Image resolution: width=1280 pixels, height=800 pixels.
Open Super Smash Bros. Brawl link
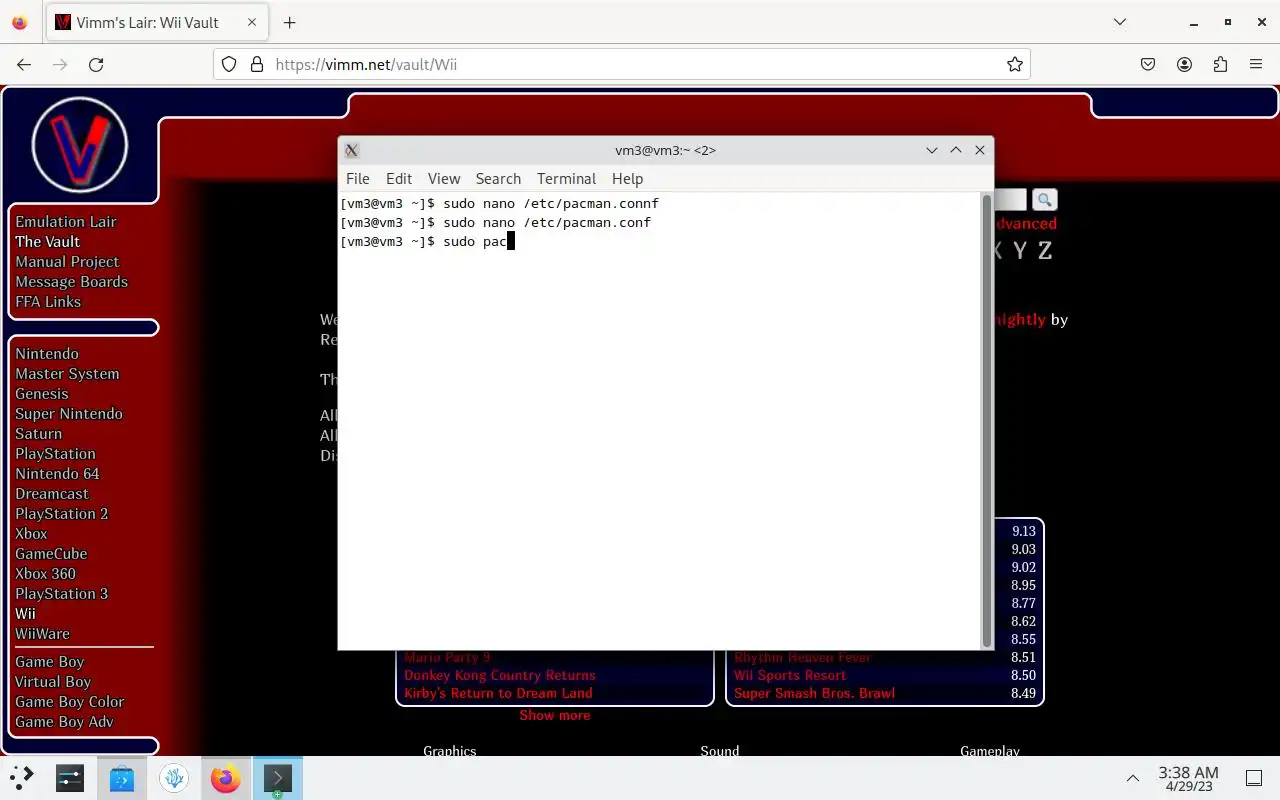point(814,693)
